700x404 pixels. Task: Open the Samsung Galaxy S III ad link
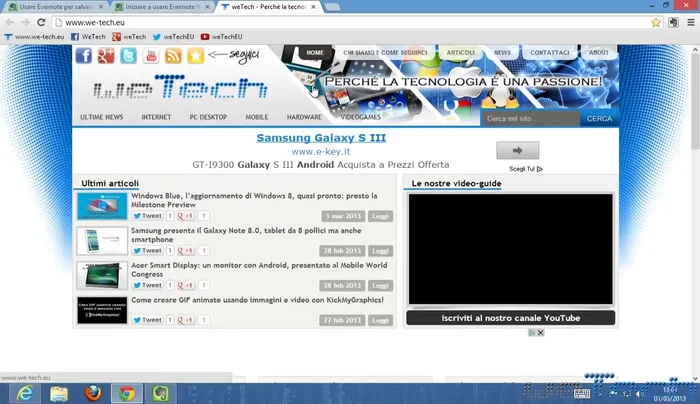(x=320, y=138)
